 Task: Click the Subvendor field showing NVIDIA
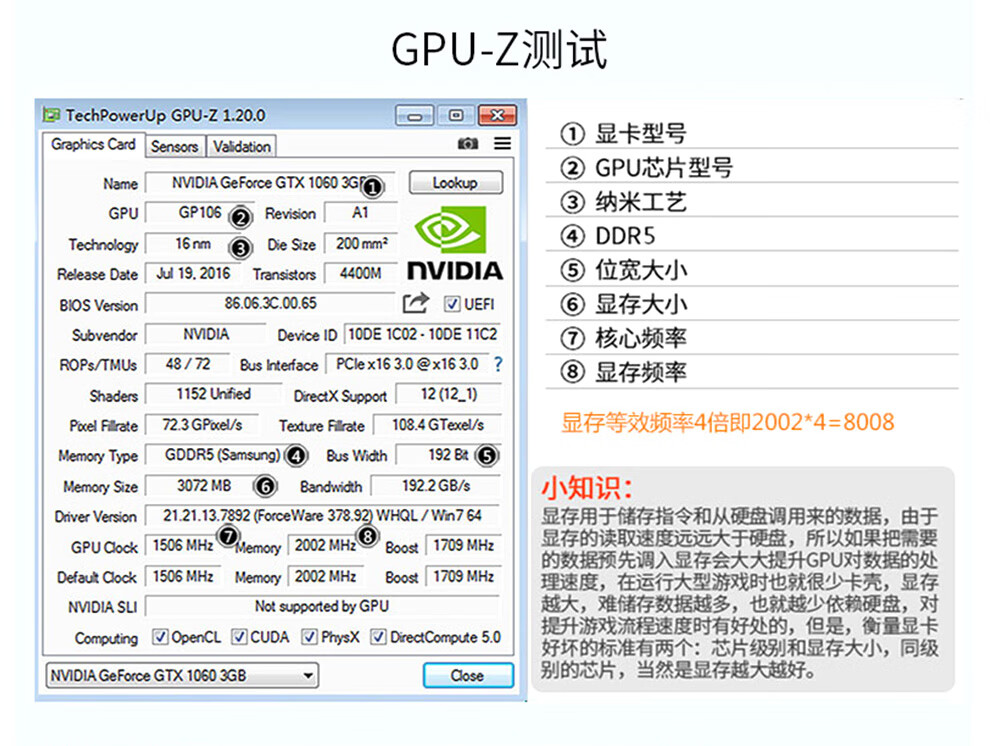click(x=206, y=335)
